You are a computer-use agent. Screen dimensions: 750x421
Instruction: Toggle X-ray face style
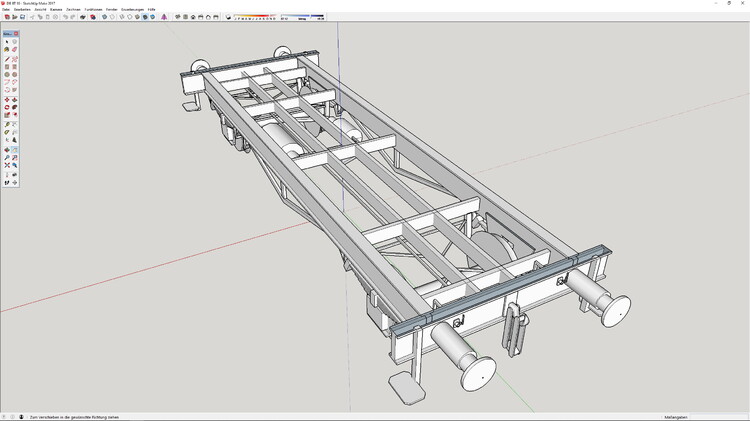pos(105,17)
